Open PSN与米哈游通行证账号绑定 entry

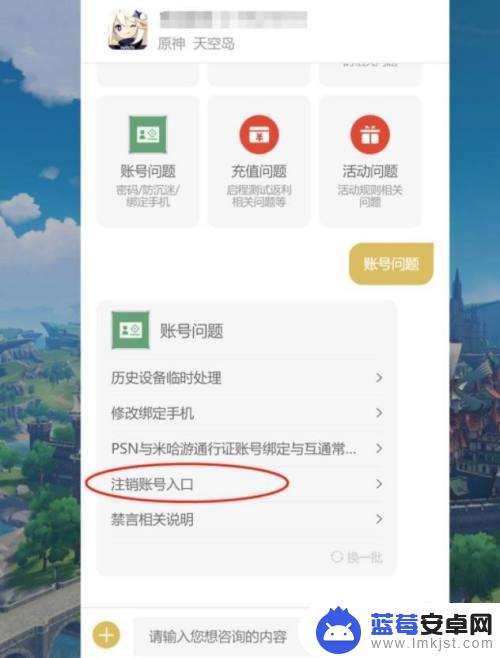tap(247, 449)
